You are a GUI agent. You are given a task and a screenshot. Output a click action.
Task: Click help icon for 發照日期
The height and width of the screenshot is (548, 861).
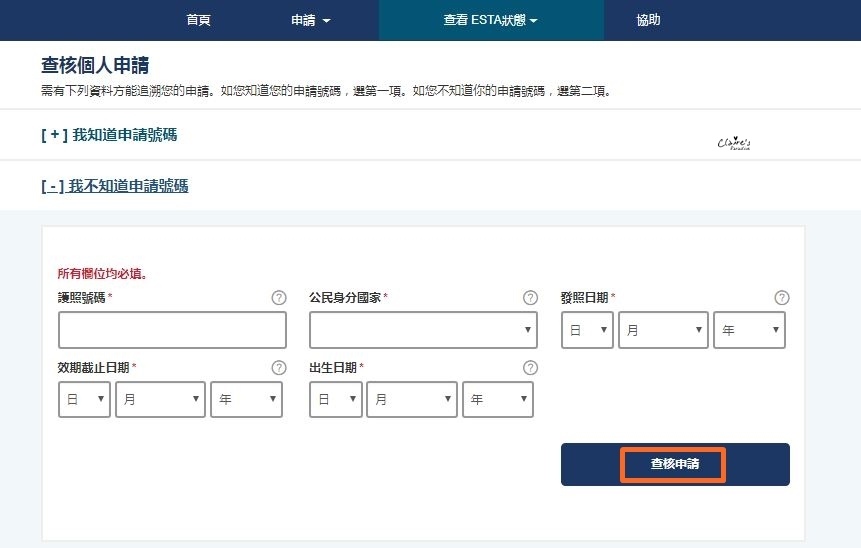click(x=782, y=298)
